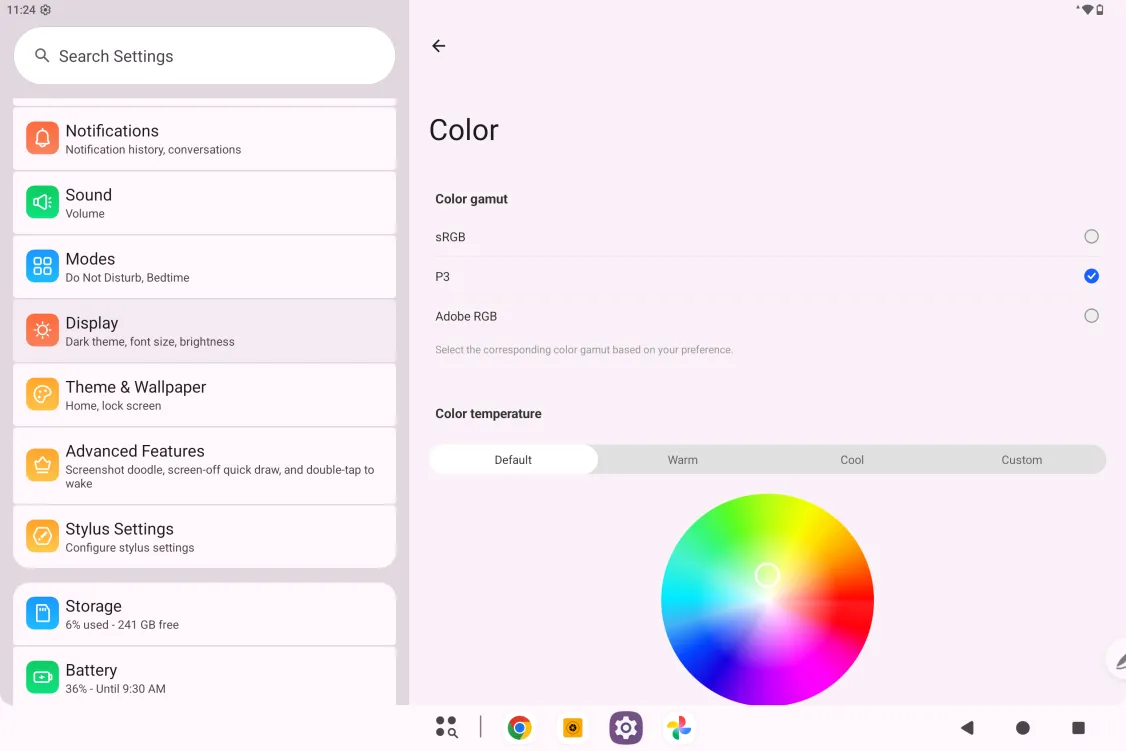Click the Notifications bell icon
The width and height of the screenshot is (1126, 751).
(x=42, y=138)
